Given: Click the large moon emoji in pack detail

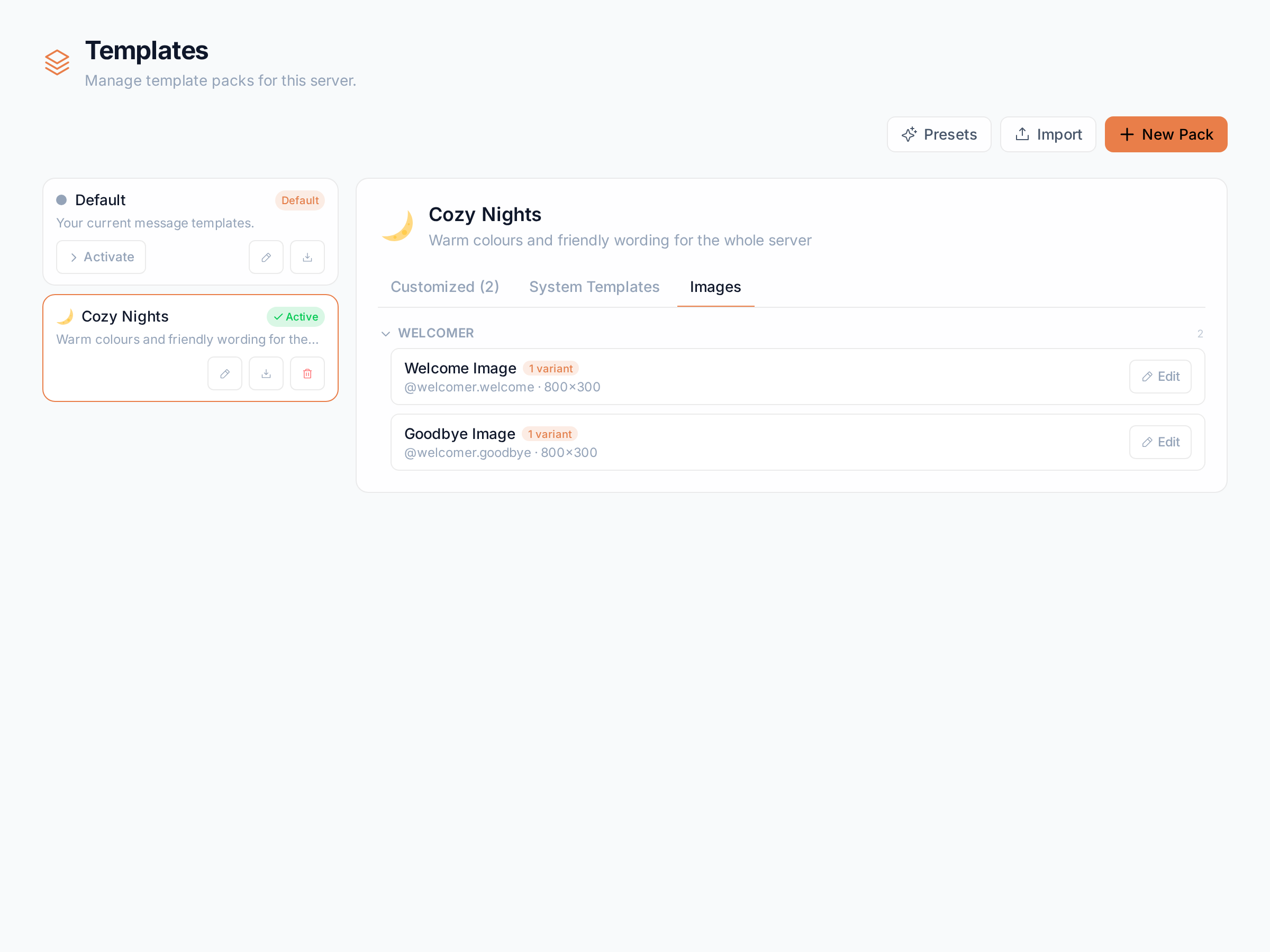Looking at the screenshot, I should [397, 226].
